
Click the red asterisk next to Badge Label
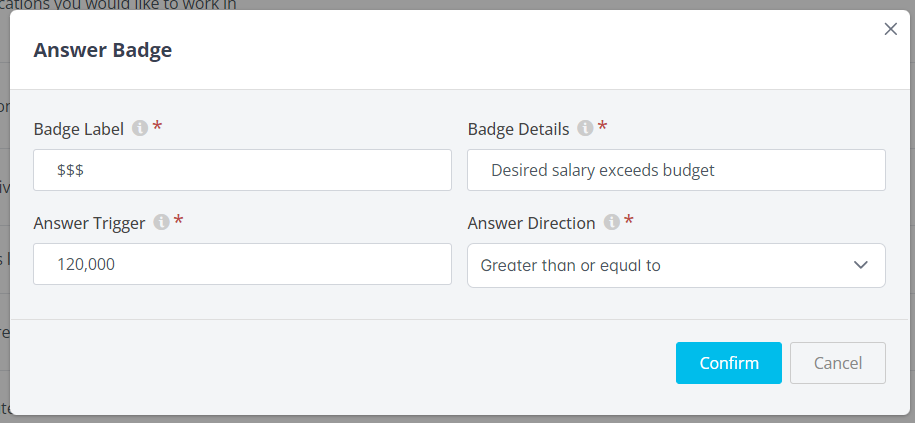coord(157,128)
